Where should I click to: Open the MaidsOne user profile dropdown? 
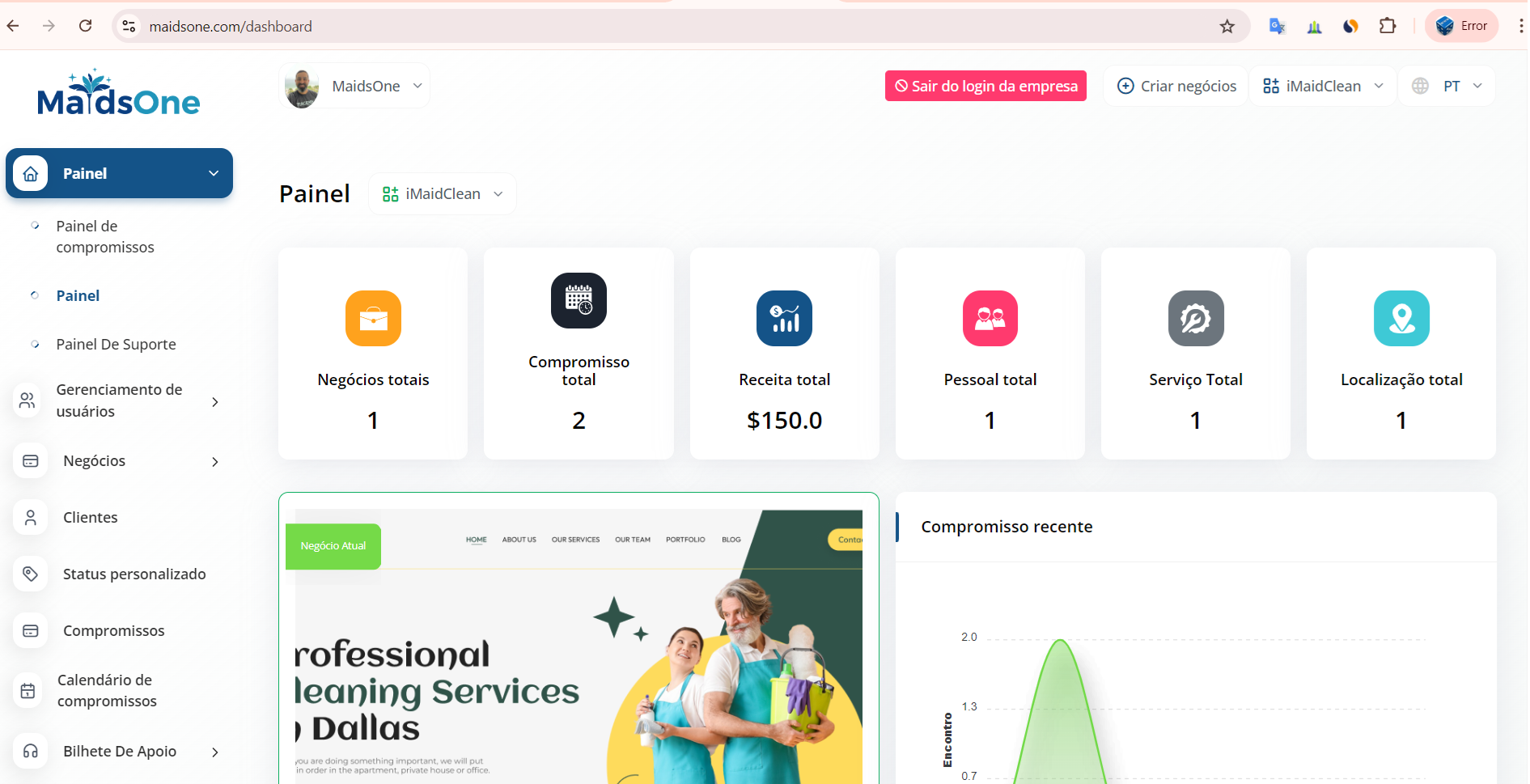pyautogui.click(x=354, y=87)
